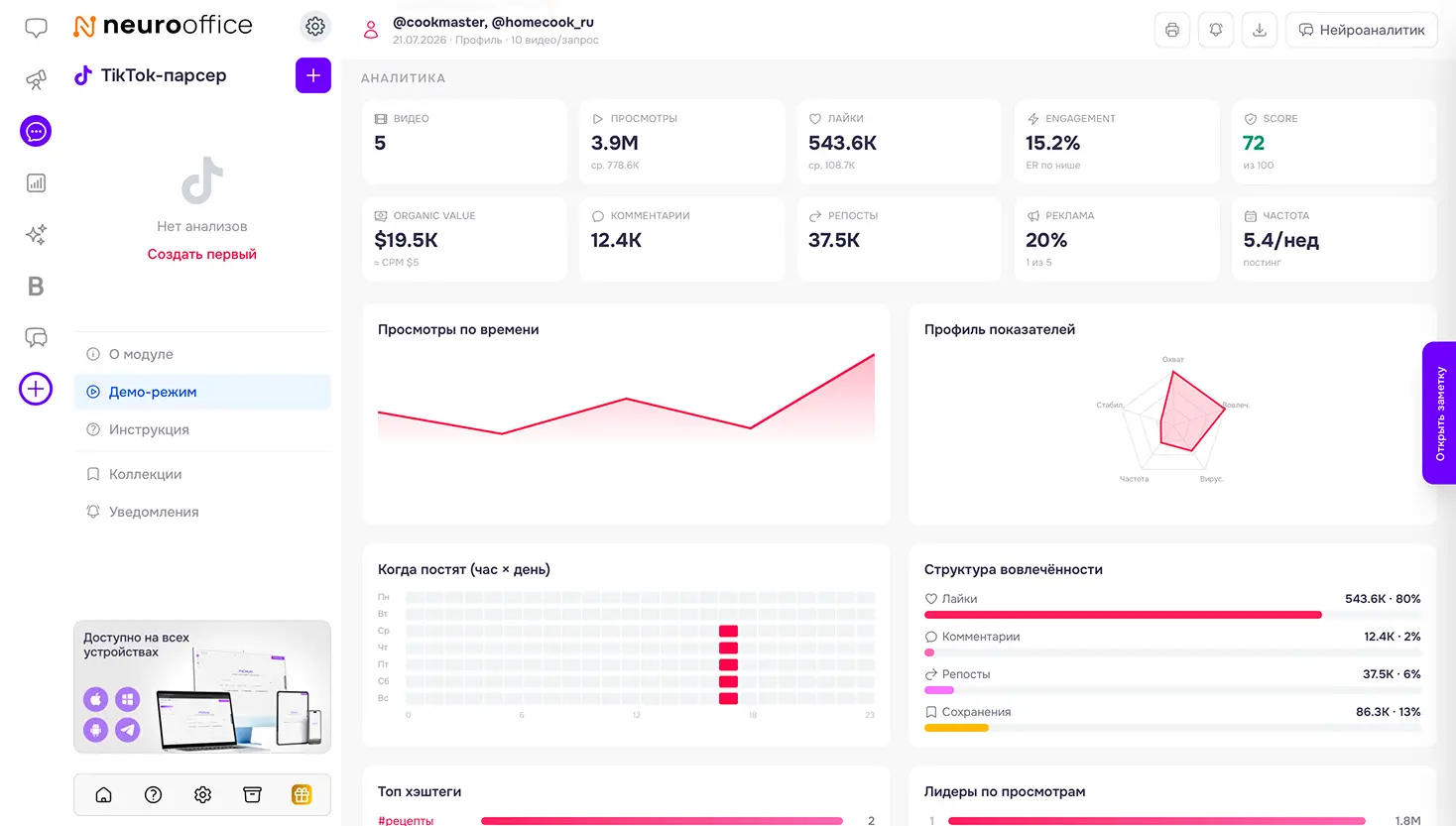Click the red heatmap cell in Ср row
Viewport: 1456px width, 826px height.
pos(728,631)
